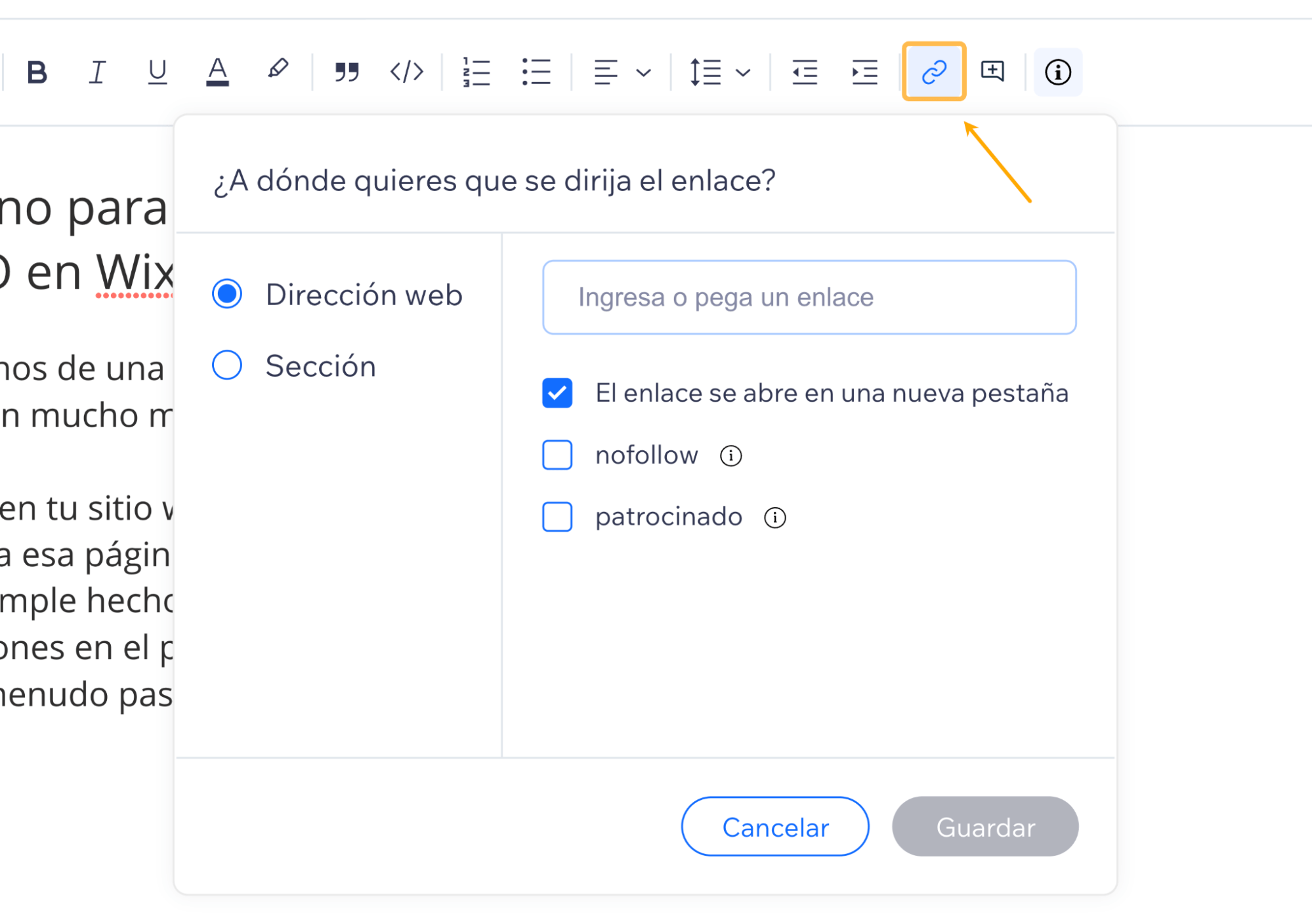
Task: Create a numbered list
Action: [x=476, y=72]
